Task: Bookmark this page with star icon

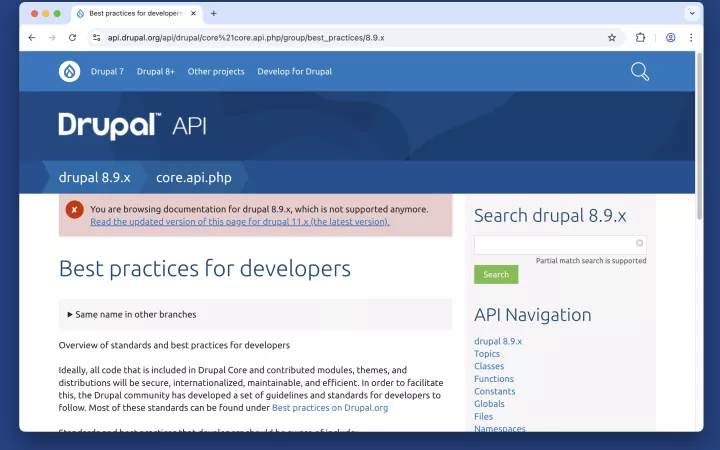Action: coord(612,38)
